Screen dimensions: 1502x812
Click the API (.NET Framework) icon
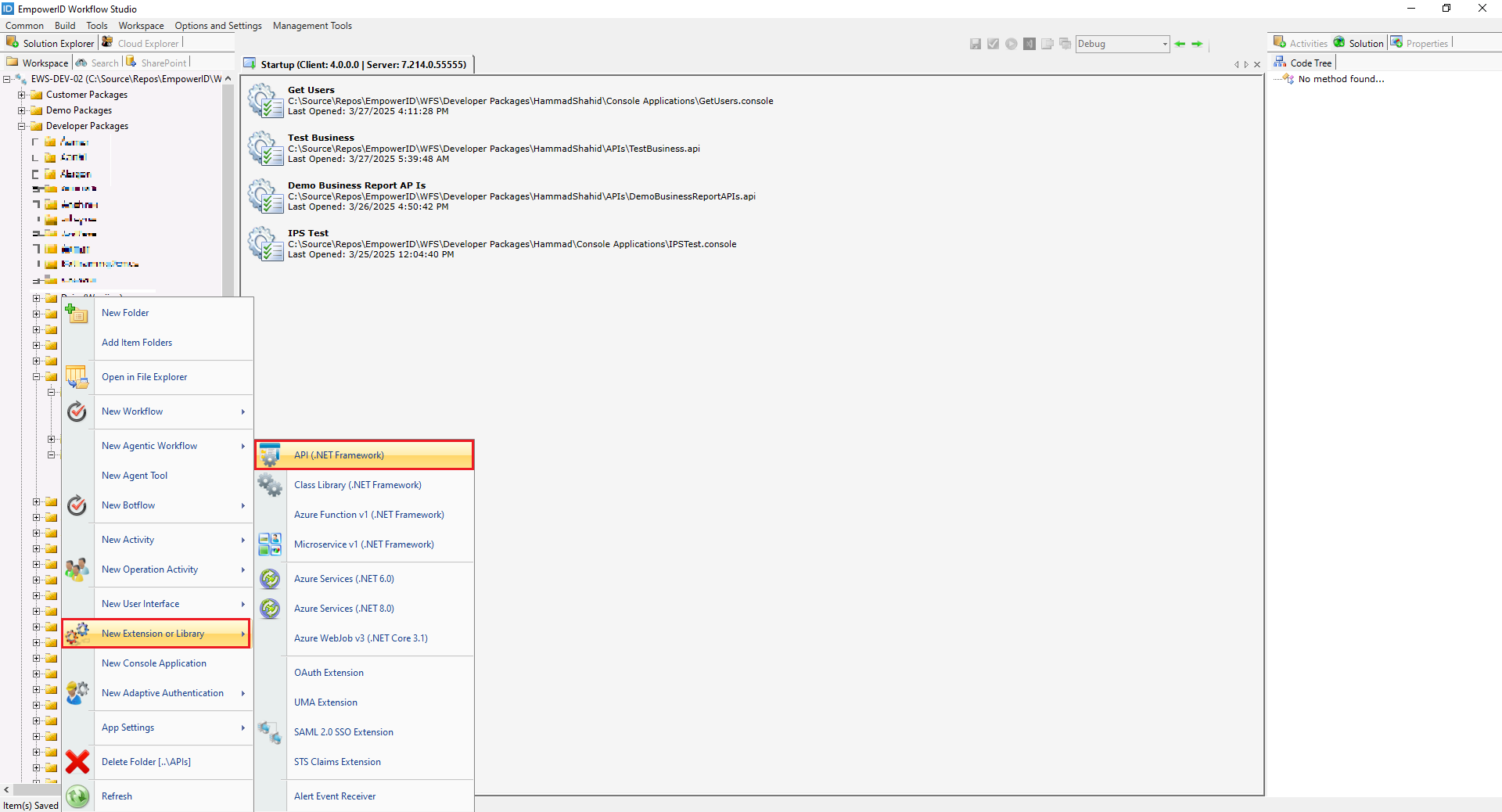(270, 455)
